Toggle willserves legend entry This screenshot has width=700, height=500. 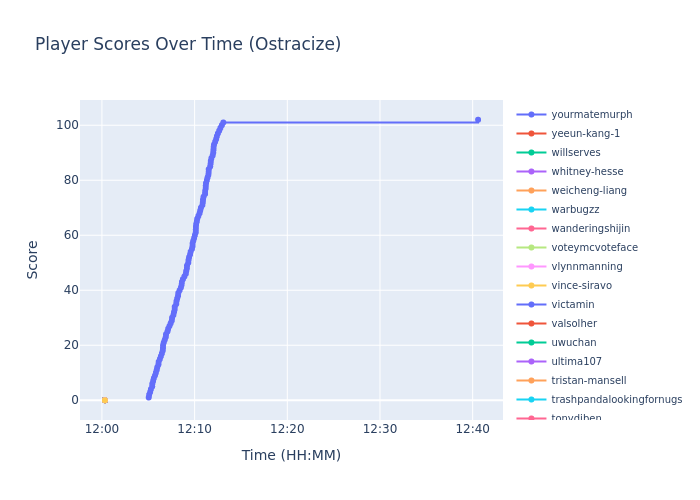[x=575, y=153]
